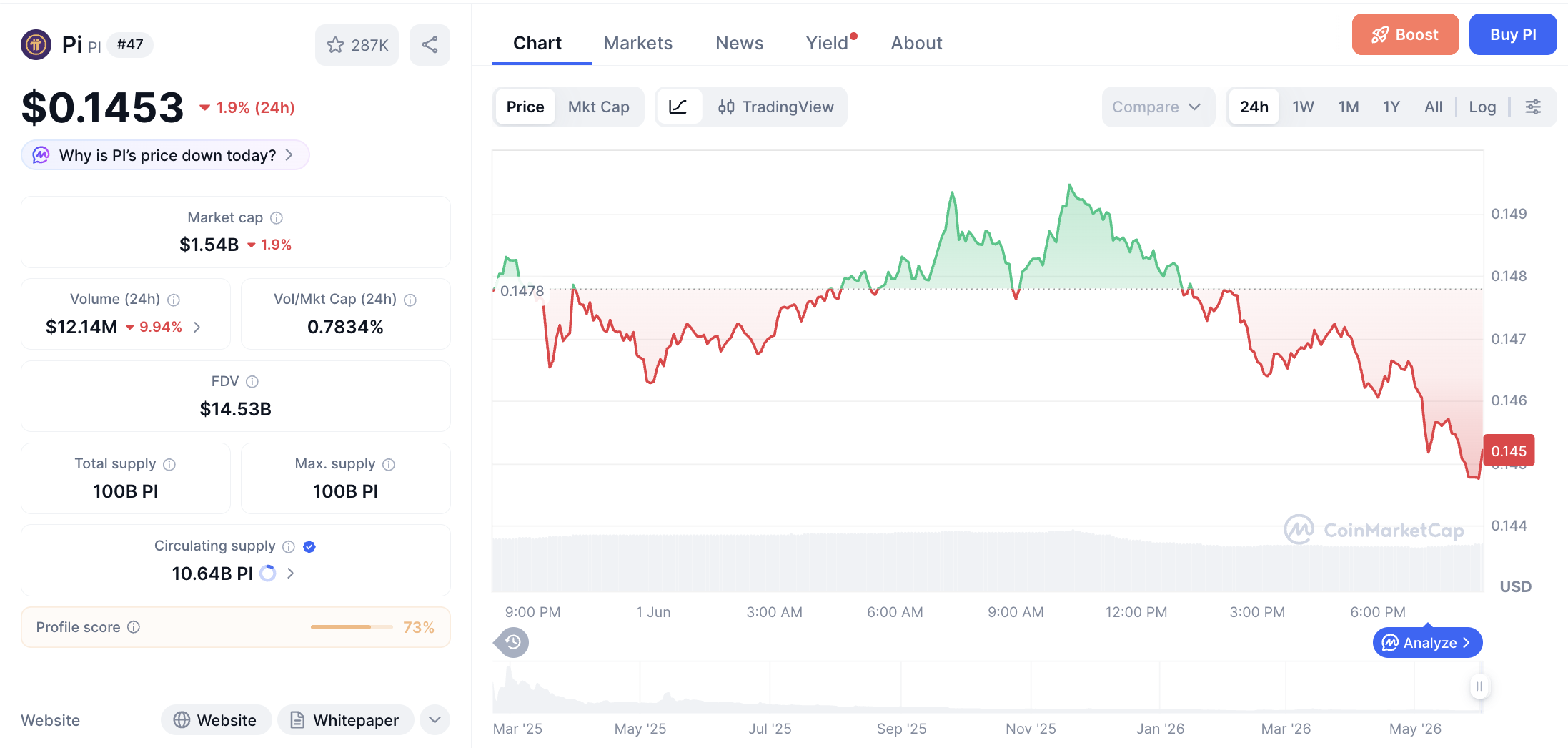Click the Profile score progress bar
1568x748 pixels.
pyautogui.click(x=352, y=627)
